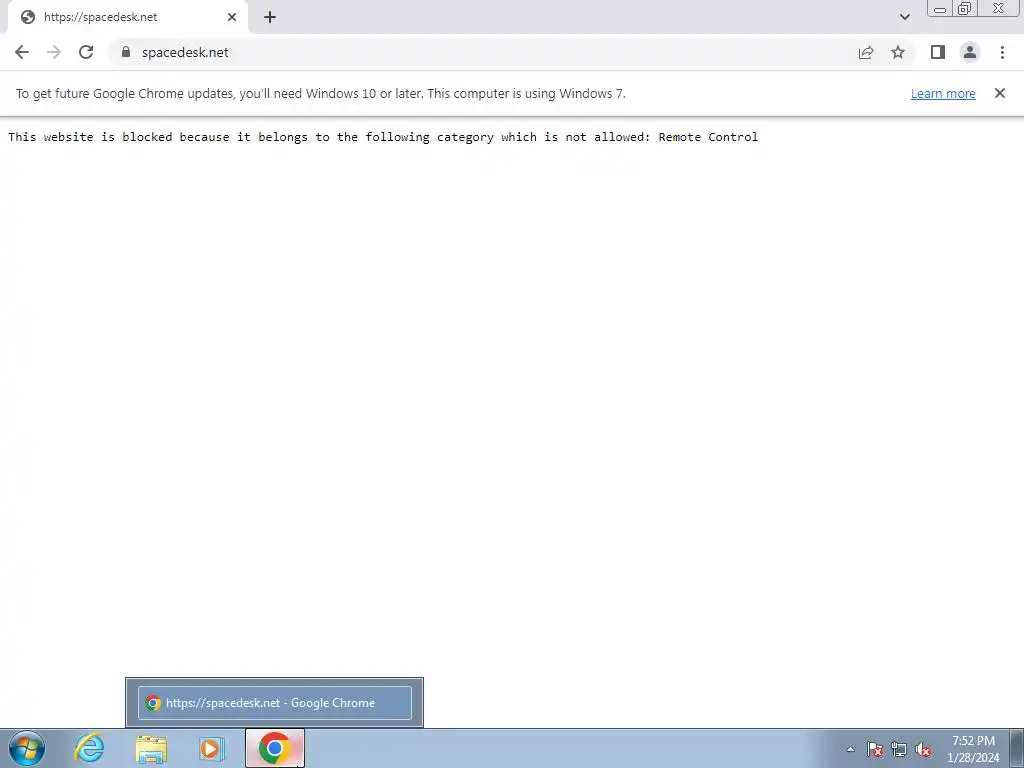Minimize the Chrome window
Viewport: 1024px width, 768px height.
tap(940, 8)
